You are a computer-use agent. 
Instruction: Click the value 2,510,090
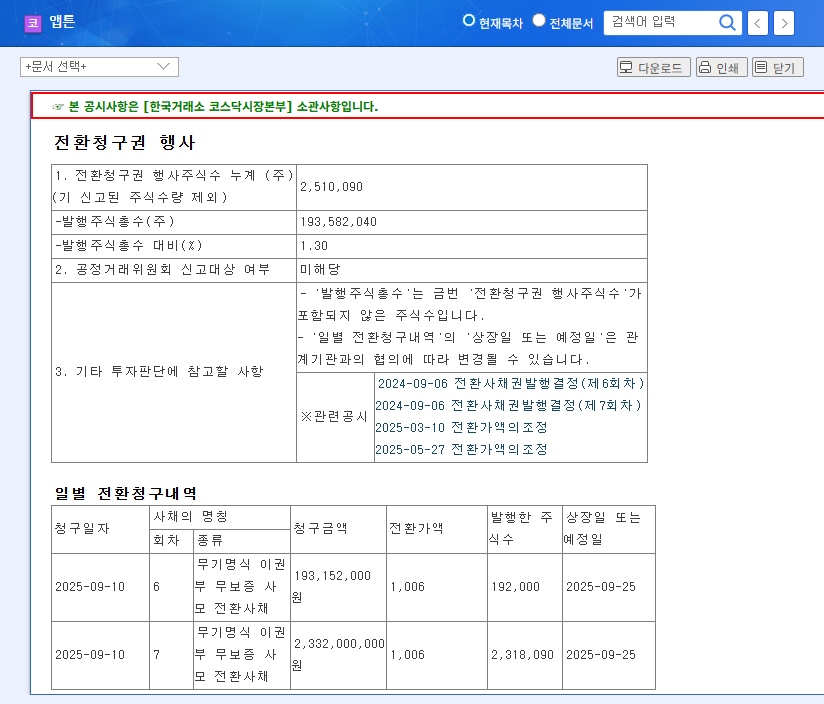tap(332, 187)
